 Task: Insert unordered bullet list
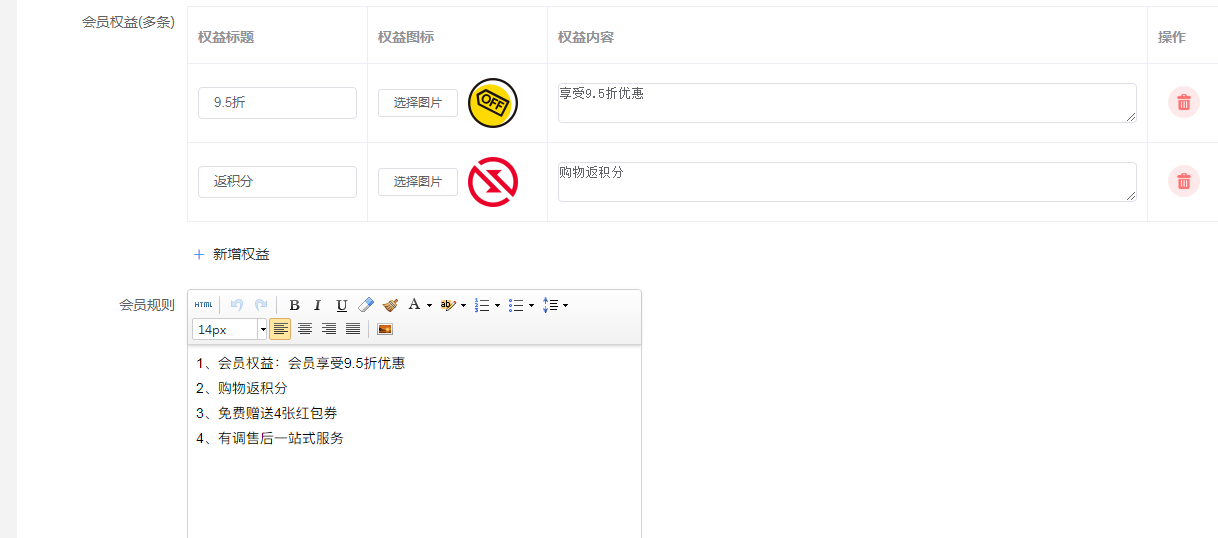click(x=516, y=305)
